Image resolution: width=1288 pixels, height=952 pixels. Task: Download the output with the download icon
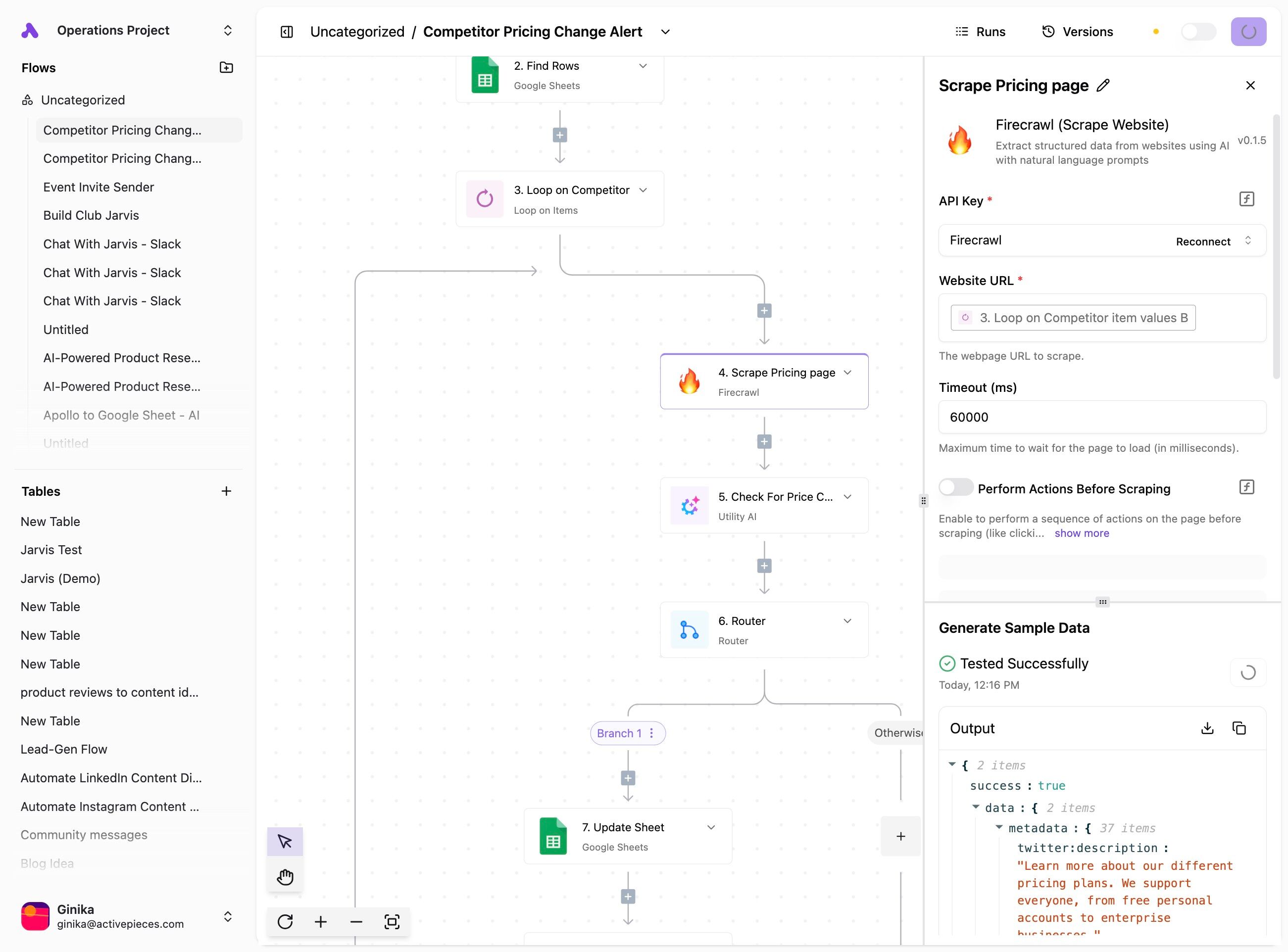pyautogui.click(x=1207, y=728)
